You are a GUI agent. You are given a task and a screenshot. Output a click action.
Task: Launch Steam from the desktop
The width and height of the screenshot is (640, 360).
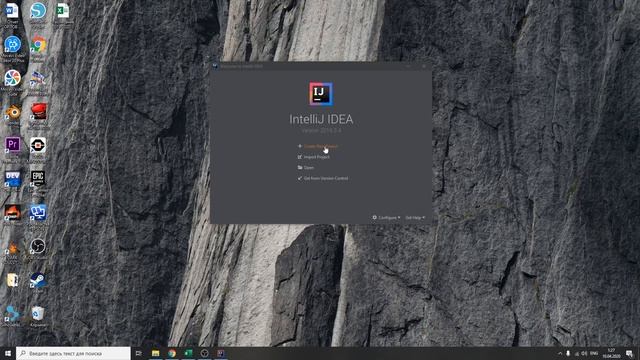click(x=38, y=280)
